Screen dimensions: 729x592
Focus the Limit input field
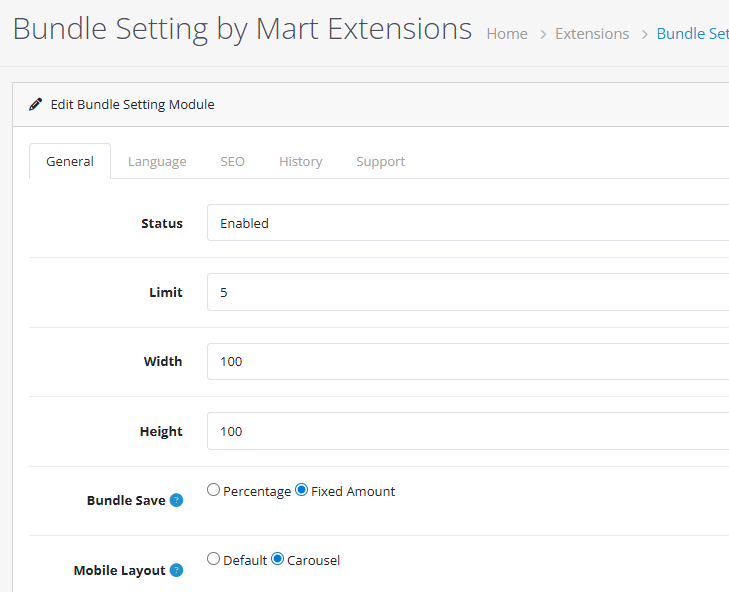click(468, 292)
